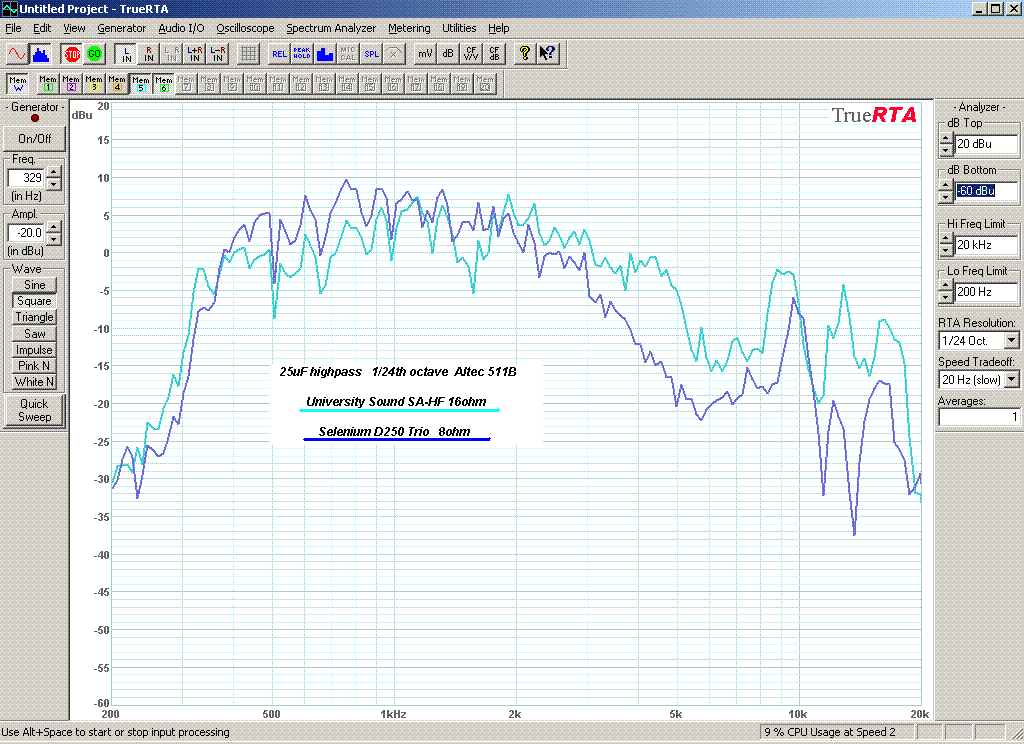Click the Hi Freq Limit 20 kHz field
This screenshot has height=744, width=1024.
coord(986,245)
